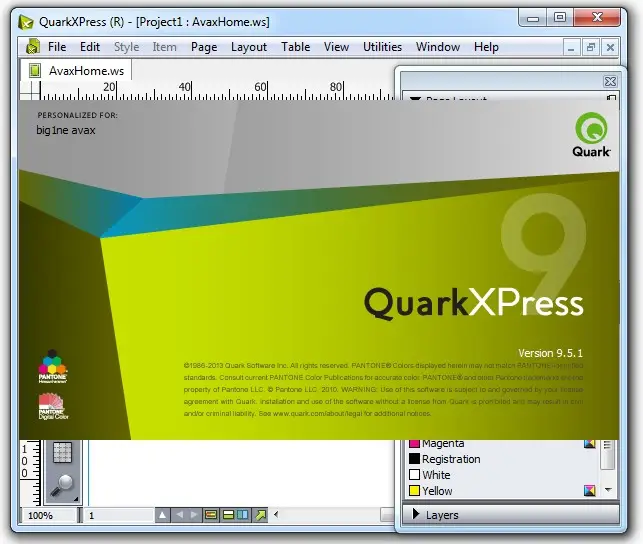The height and width of the screenshot is (544, 643).
Task: Expand the Layers palette section
Action: (415, 514)
